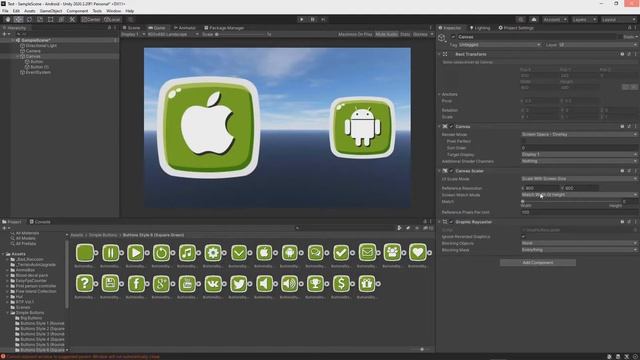Toggle Canvas GameObject active checkbox in Inspector
Image resolution: width=640 pixels, height=360 pixels.
pyautogui.click(x=453, y=37)
